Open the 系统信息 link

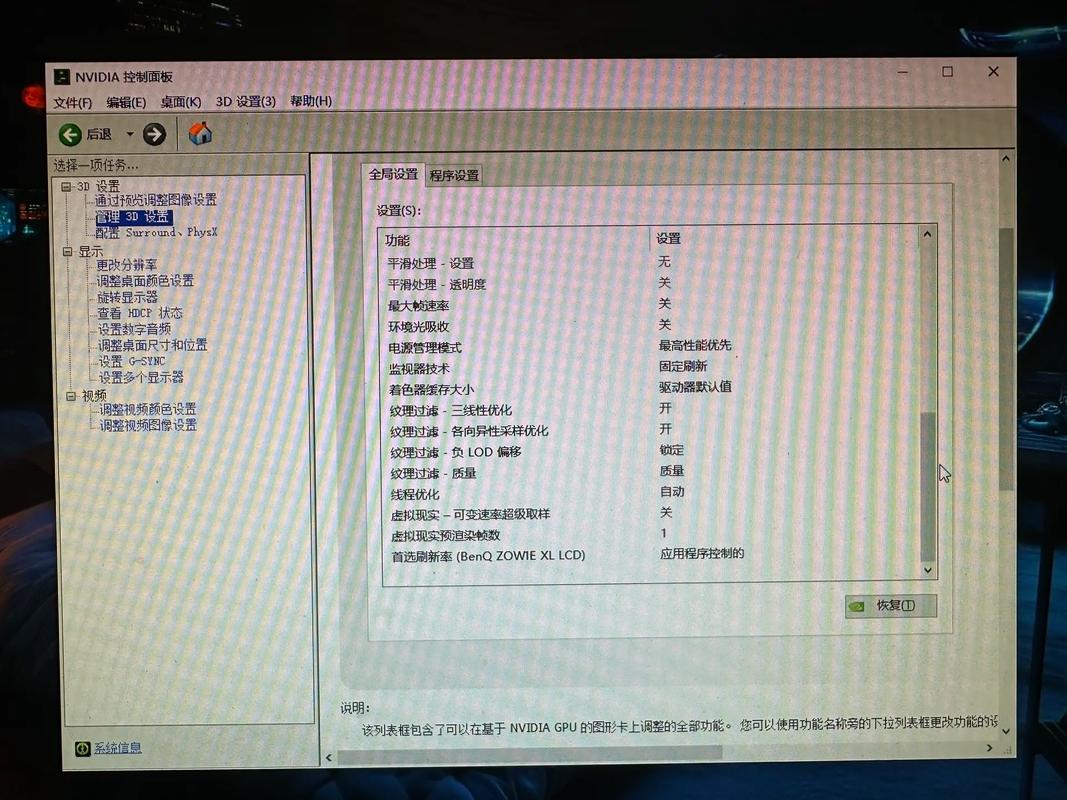click(118, 748)
